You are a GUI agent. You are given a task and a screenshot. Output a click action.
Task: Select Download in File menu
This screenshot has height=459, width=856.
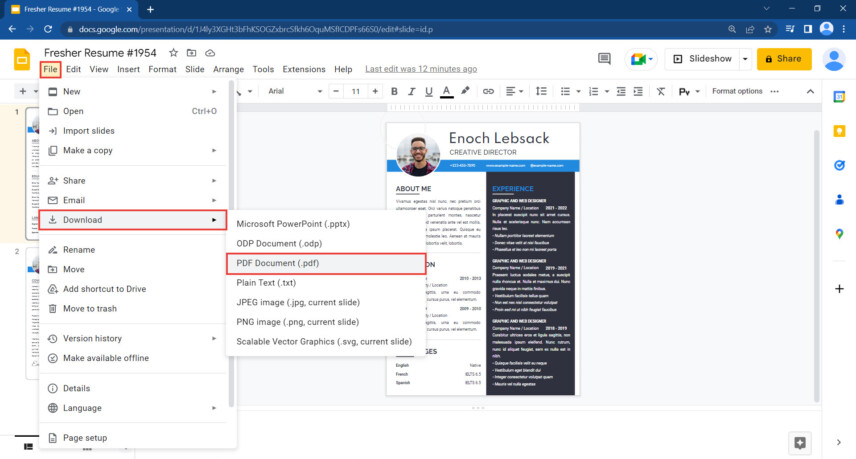point(132,220)
